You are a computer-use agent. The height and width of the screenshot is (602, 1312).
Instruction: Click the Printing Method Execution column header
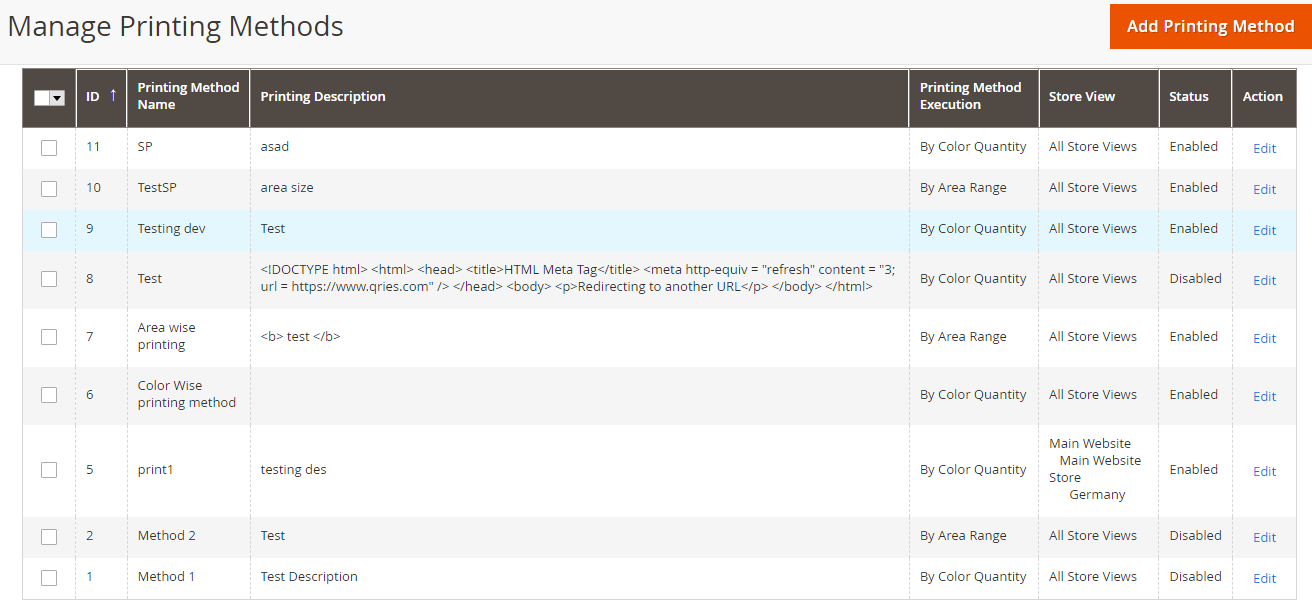point(970,96)
